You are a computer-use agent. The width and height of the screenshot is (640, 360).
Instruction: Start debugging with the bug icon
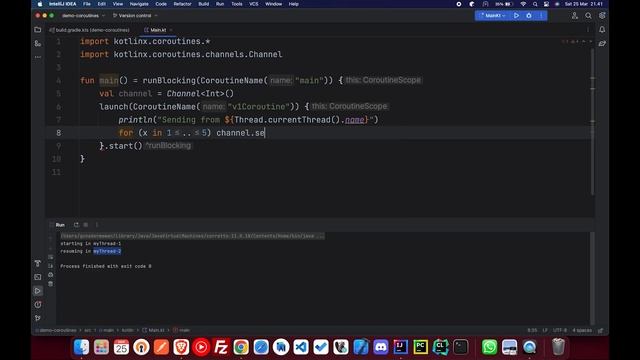(529, 16)
